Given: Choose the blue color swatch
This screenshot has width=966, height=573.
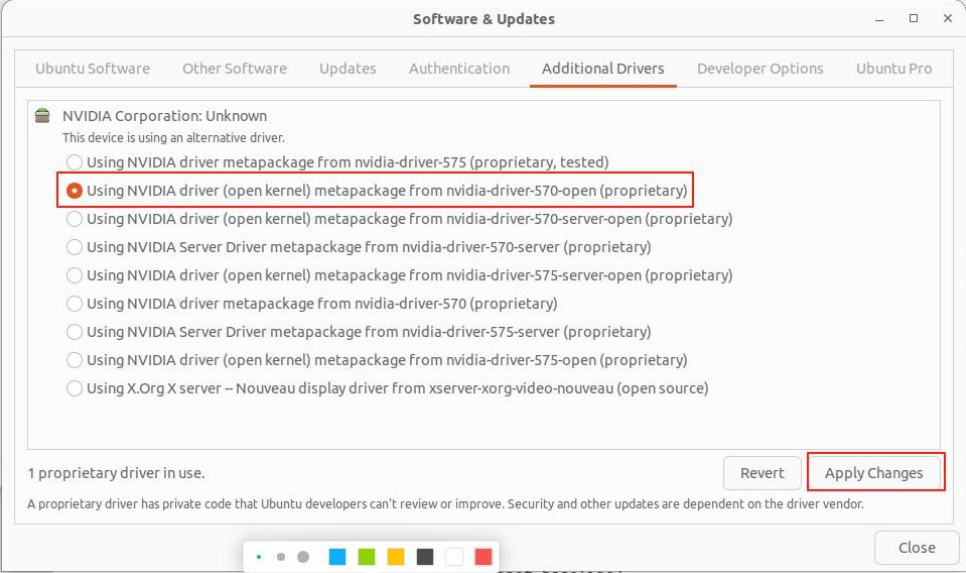Looking at the screenshot, I should point(338,557).
